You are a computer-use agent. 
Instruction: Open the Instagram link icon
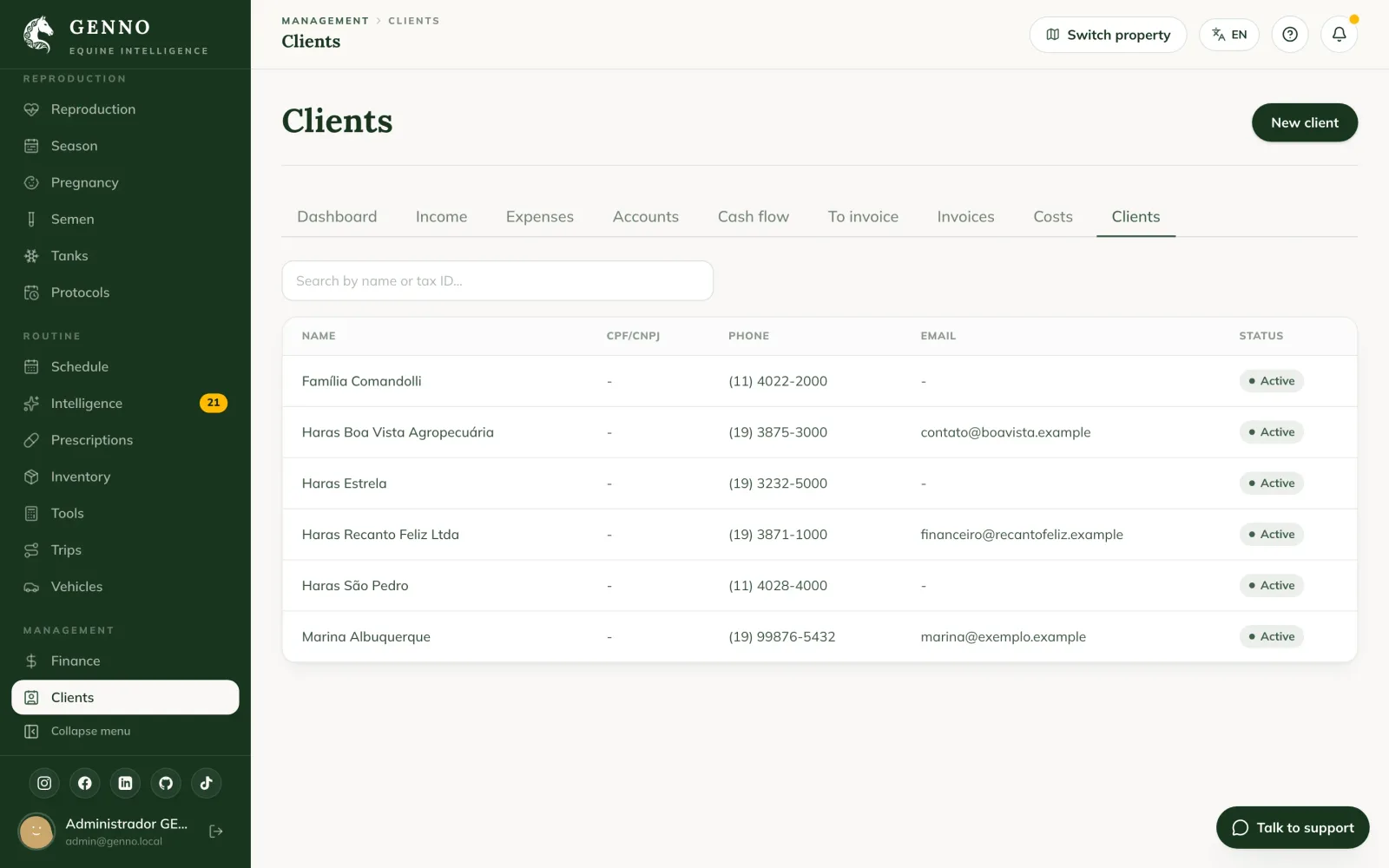tap(44, 783)
